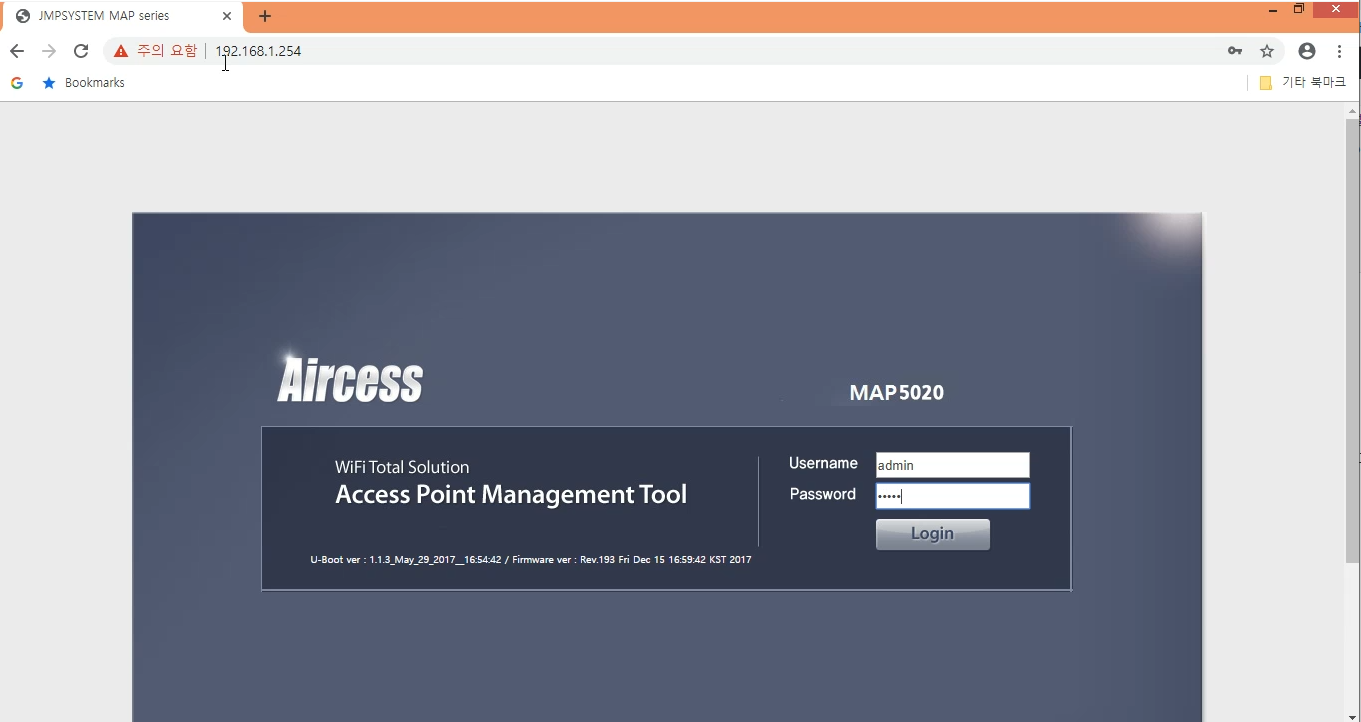Go back with the browser back arrow
Image resolution: width=1361 pixels, height=722 pixels.
point(17,51)
